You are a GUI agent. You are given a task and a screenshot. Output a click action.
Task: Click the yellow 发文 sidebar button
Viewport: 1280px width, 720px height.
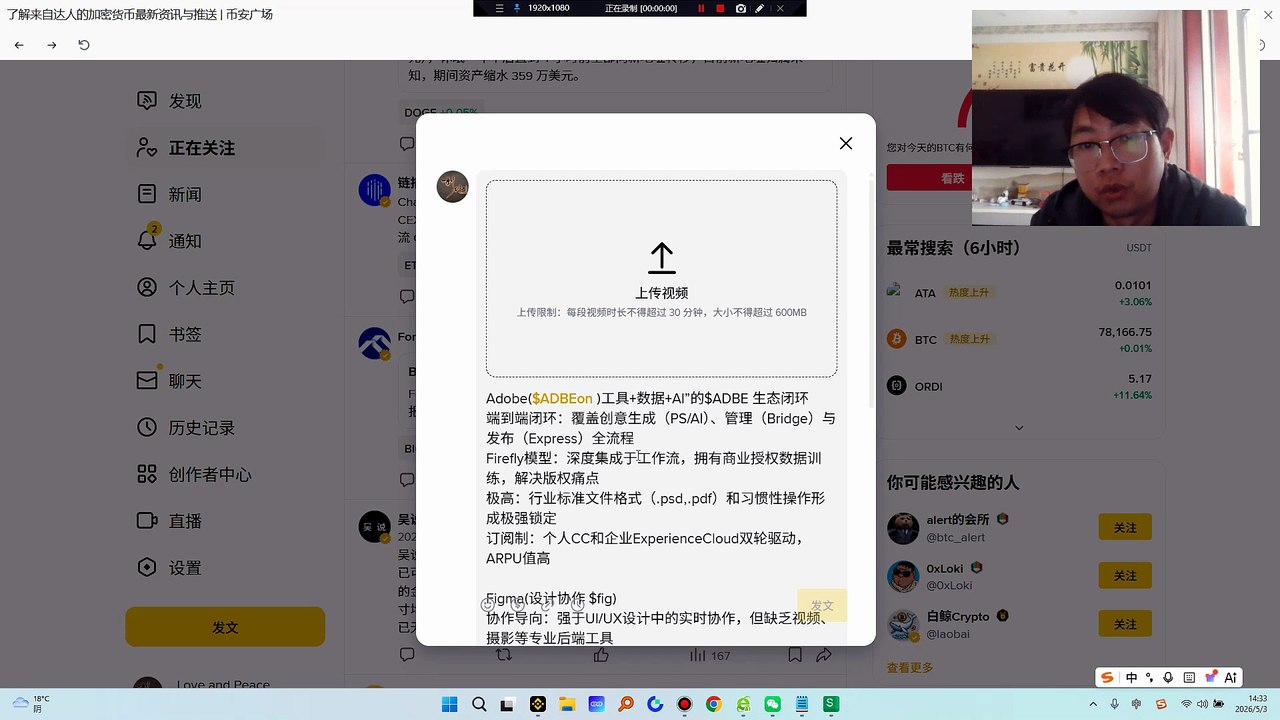coord(225,627)
